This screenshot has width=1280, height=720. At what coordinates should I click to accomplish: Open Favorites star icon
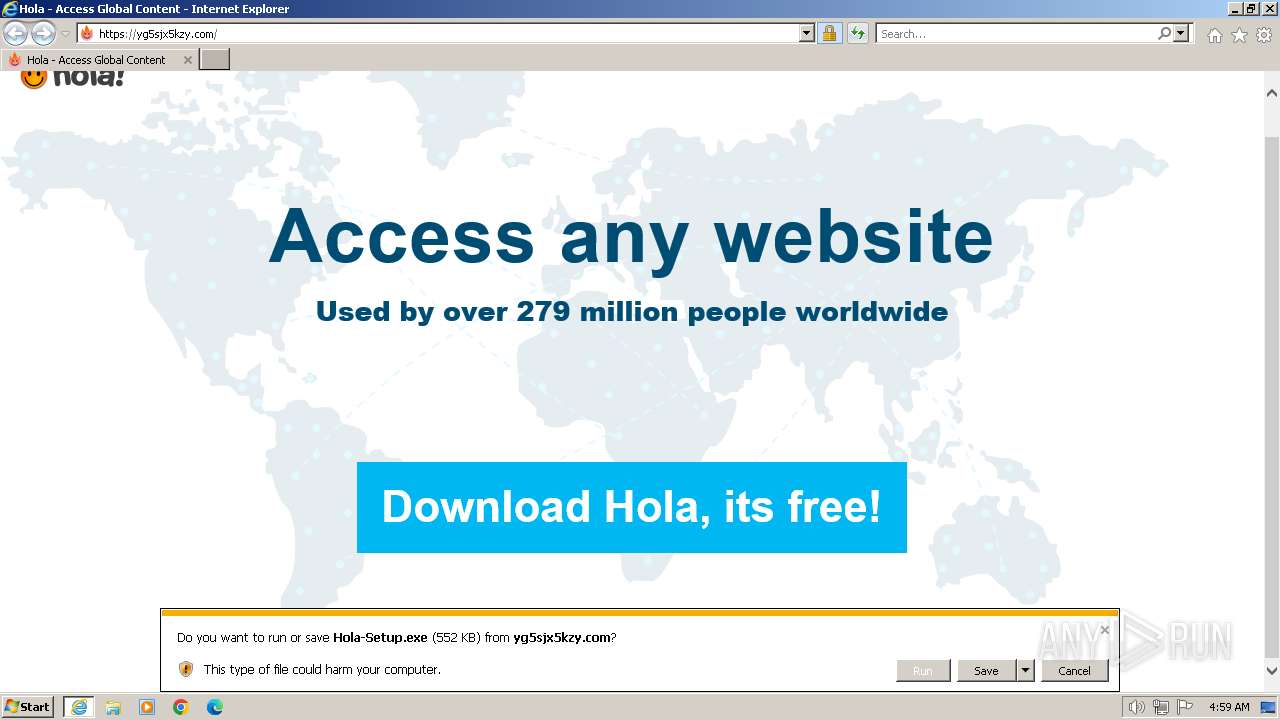click(1239, 35)
